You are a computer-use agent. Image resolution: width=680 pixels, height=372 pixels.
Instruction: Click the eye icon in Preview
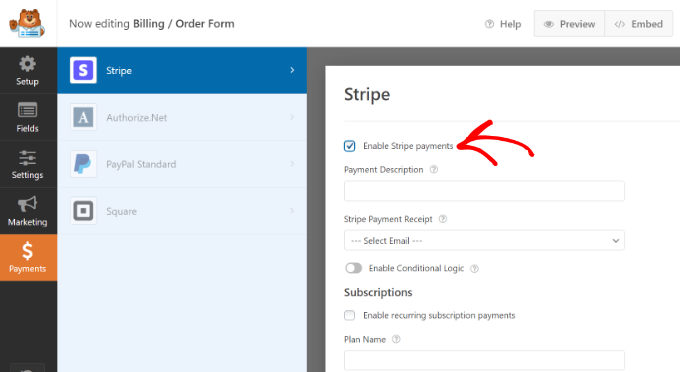click(x=549, y=24)
